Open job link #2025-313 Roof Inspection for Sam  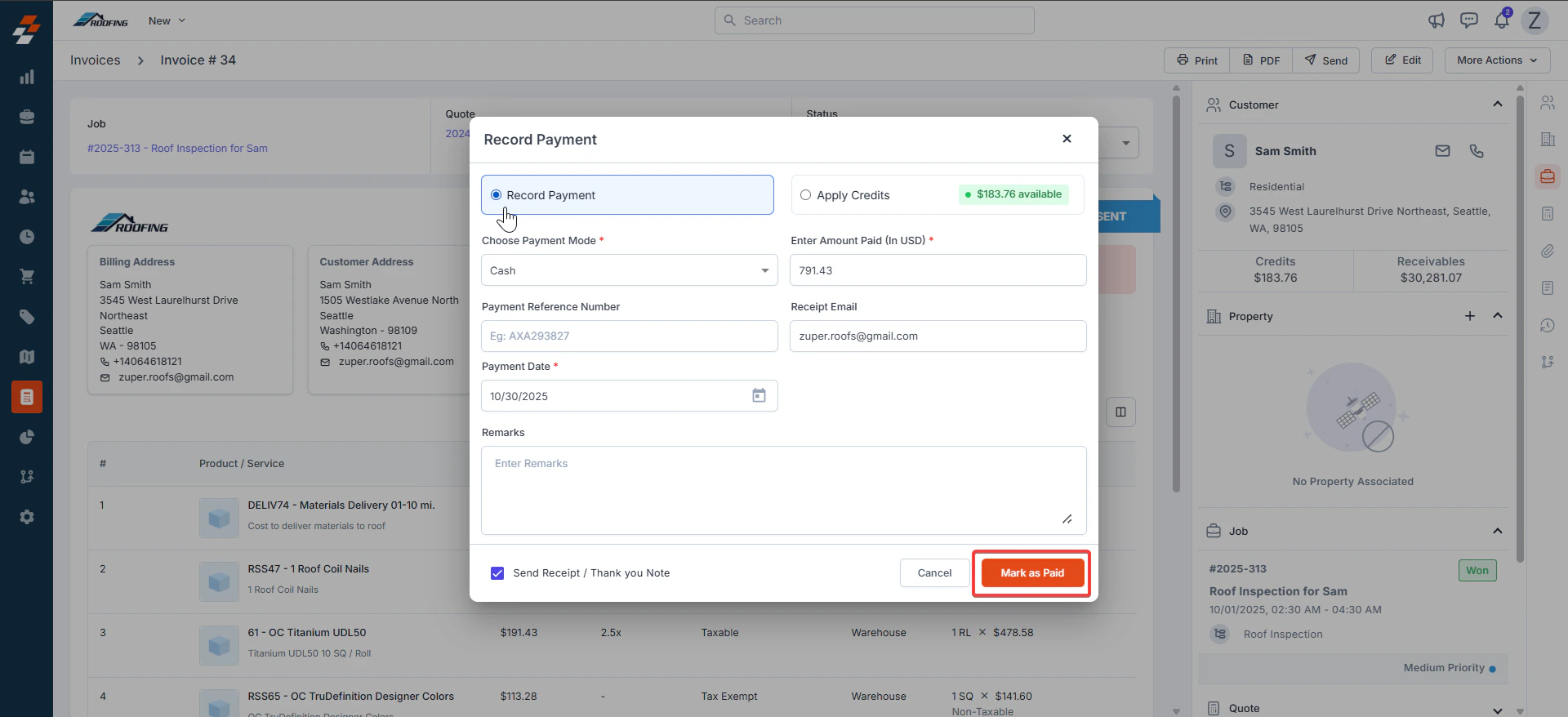pos(177,149)
